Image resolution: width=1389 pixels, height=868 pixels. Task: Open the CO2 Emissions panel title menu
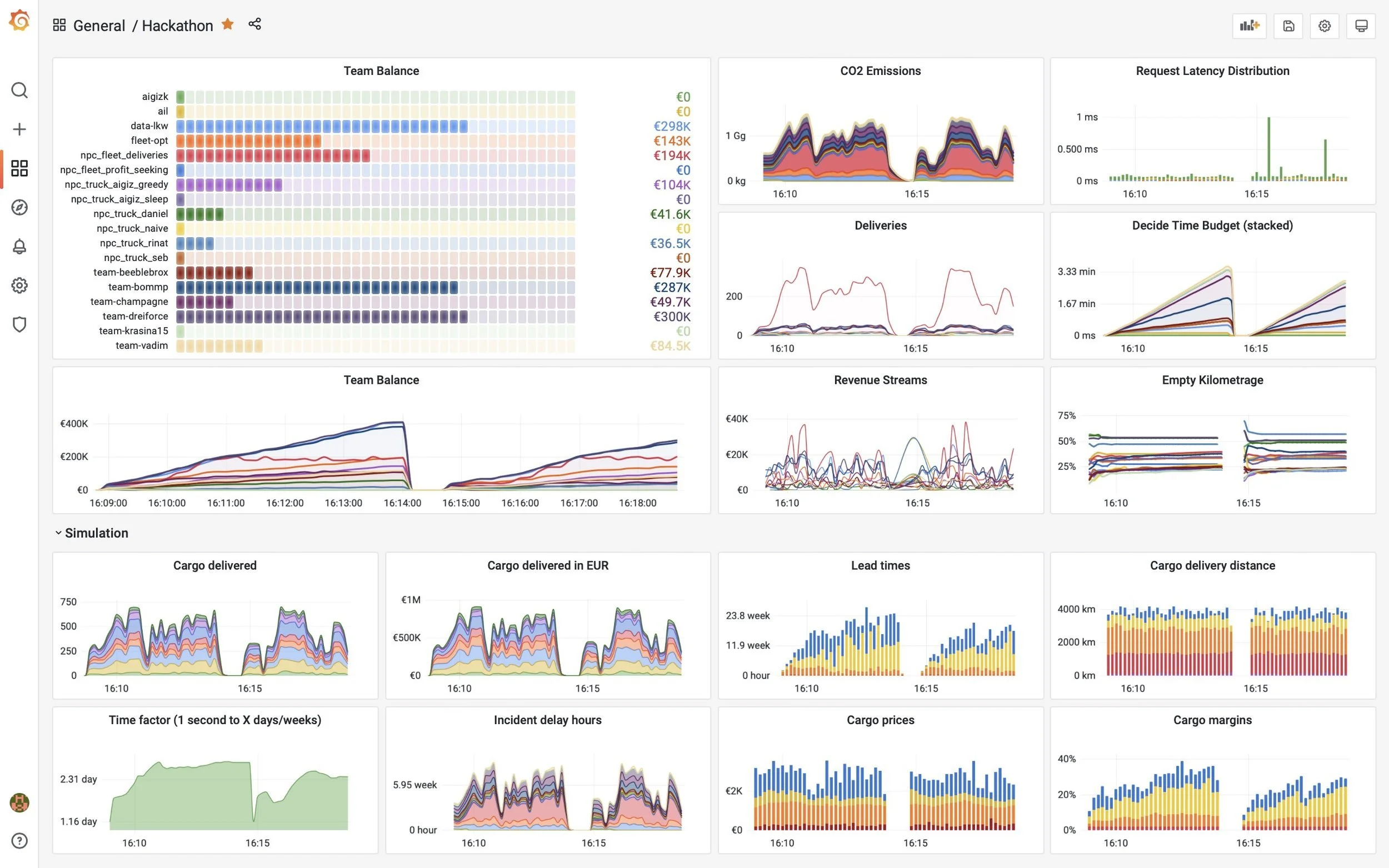click(x=880, y=71)
